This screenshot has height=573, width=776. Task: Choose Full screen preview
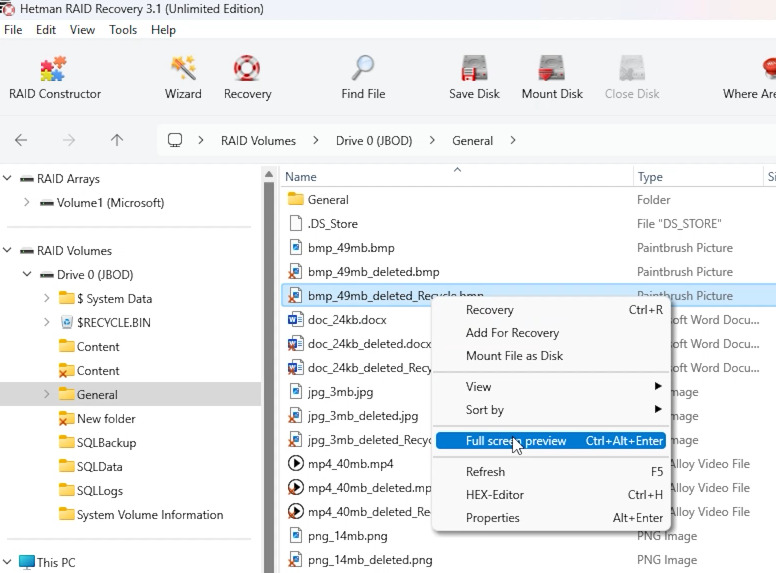pos(550,440)
